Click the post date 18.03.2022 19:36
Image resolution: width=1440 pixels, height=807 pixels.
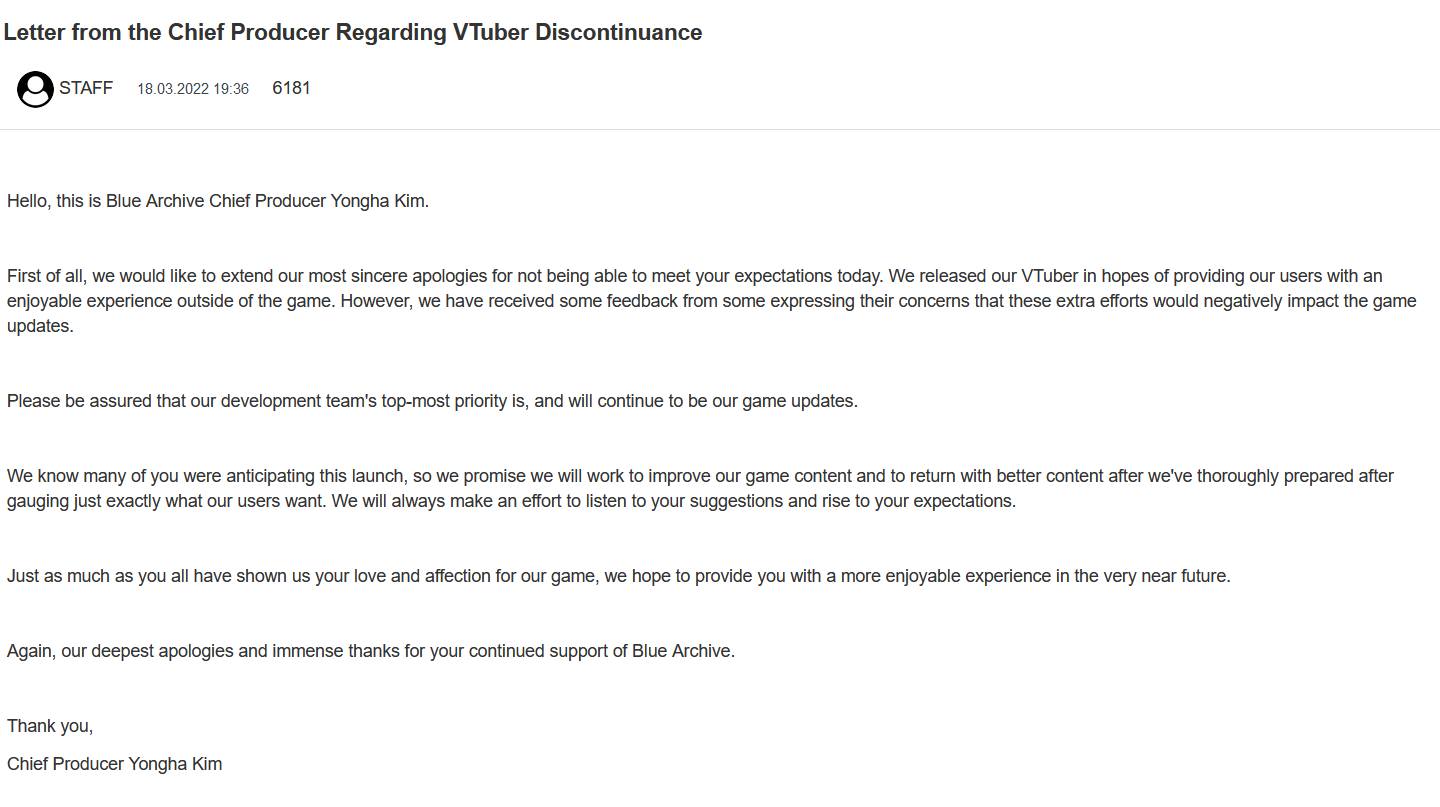pyautogui.click(x=193, y=89)
